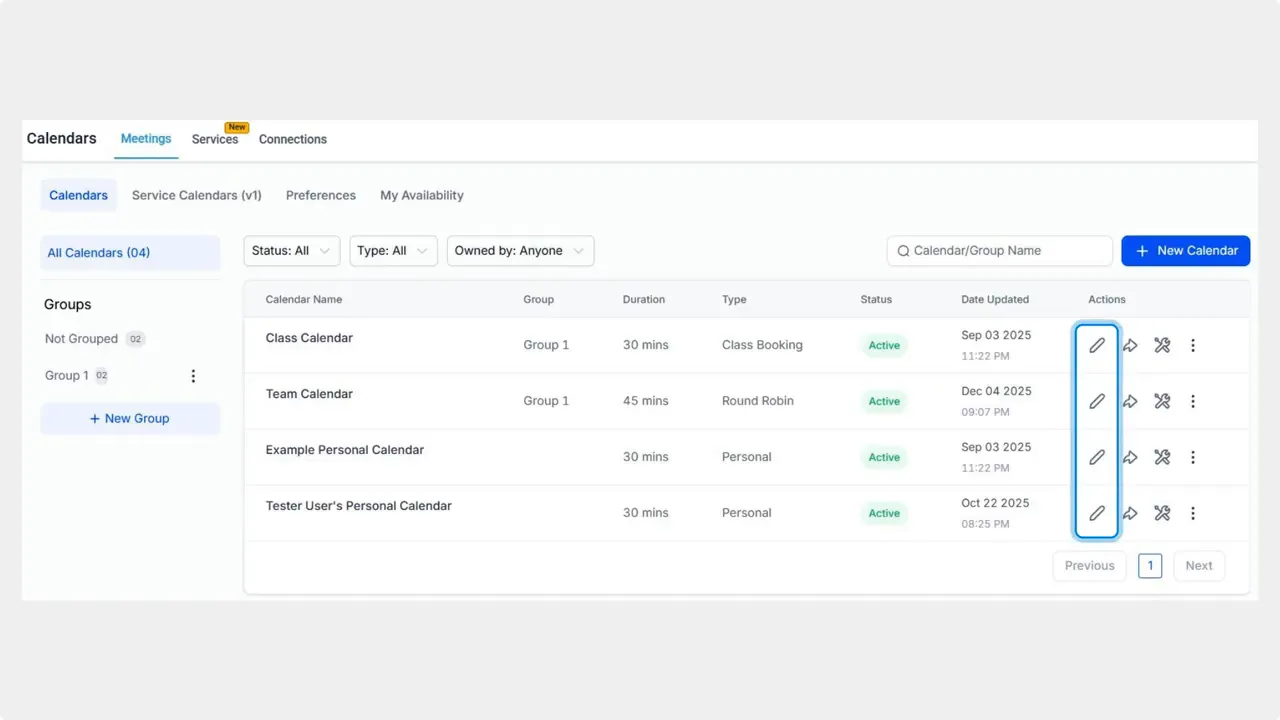Select Not Grouped in Groups list
Image resolution: width=1280 pixels, height=720 pixels.
tap(82, 339)
